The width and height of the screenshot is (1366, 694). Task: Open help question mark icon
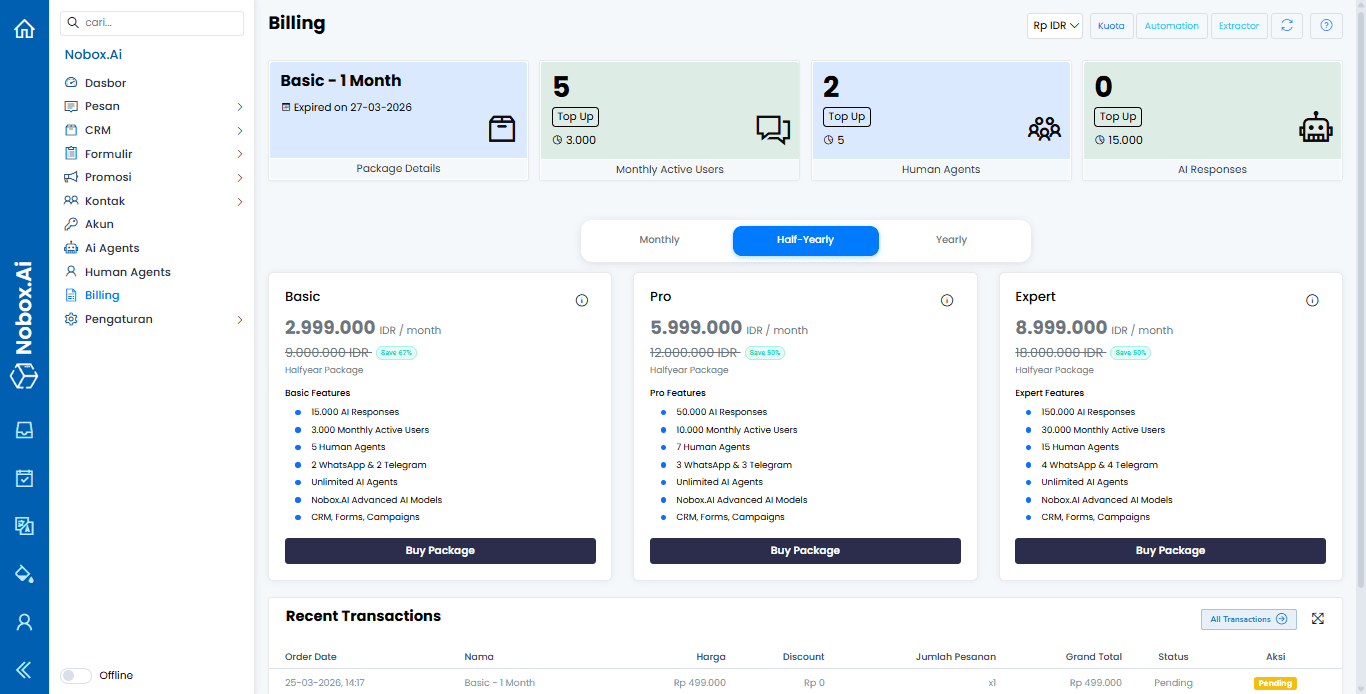point(1326,26)
